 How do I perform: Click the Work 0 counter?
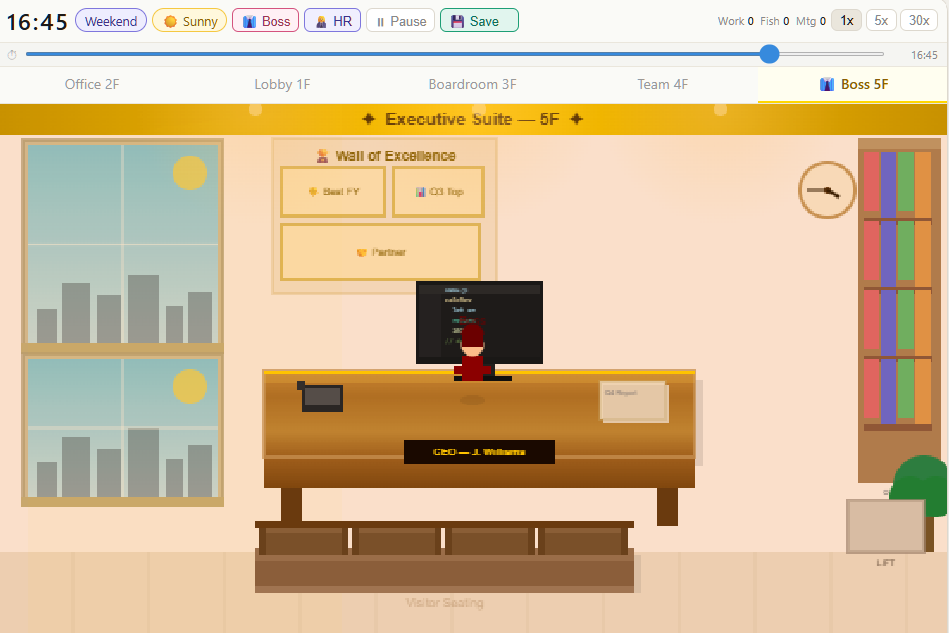pos(735,21)
